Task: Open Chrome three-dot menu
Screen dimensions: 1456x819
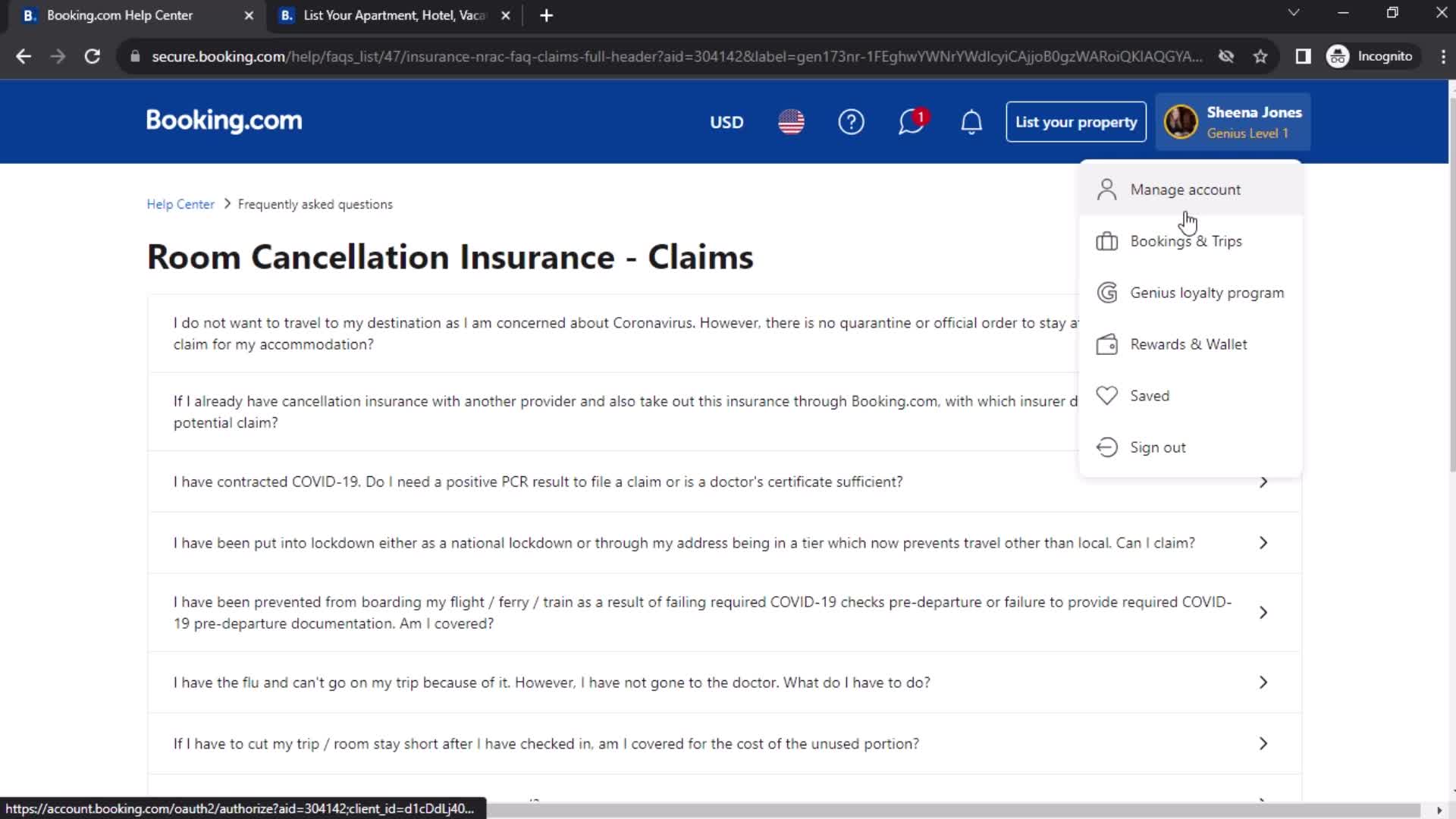Action: click(x=1442, y=56)
